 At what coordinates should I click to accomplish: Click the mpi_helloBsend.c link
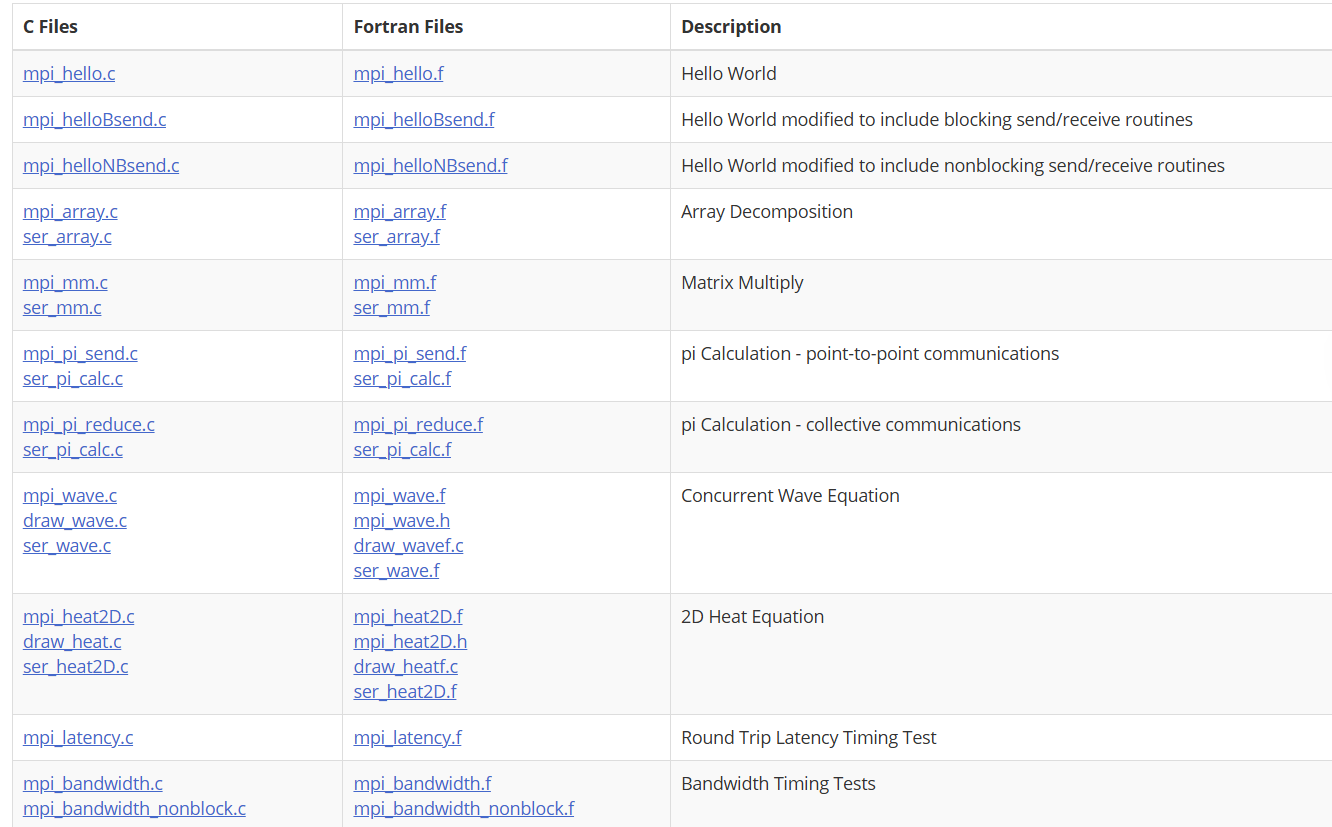click(95, 120)
